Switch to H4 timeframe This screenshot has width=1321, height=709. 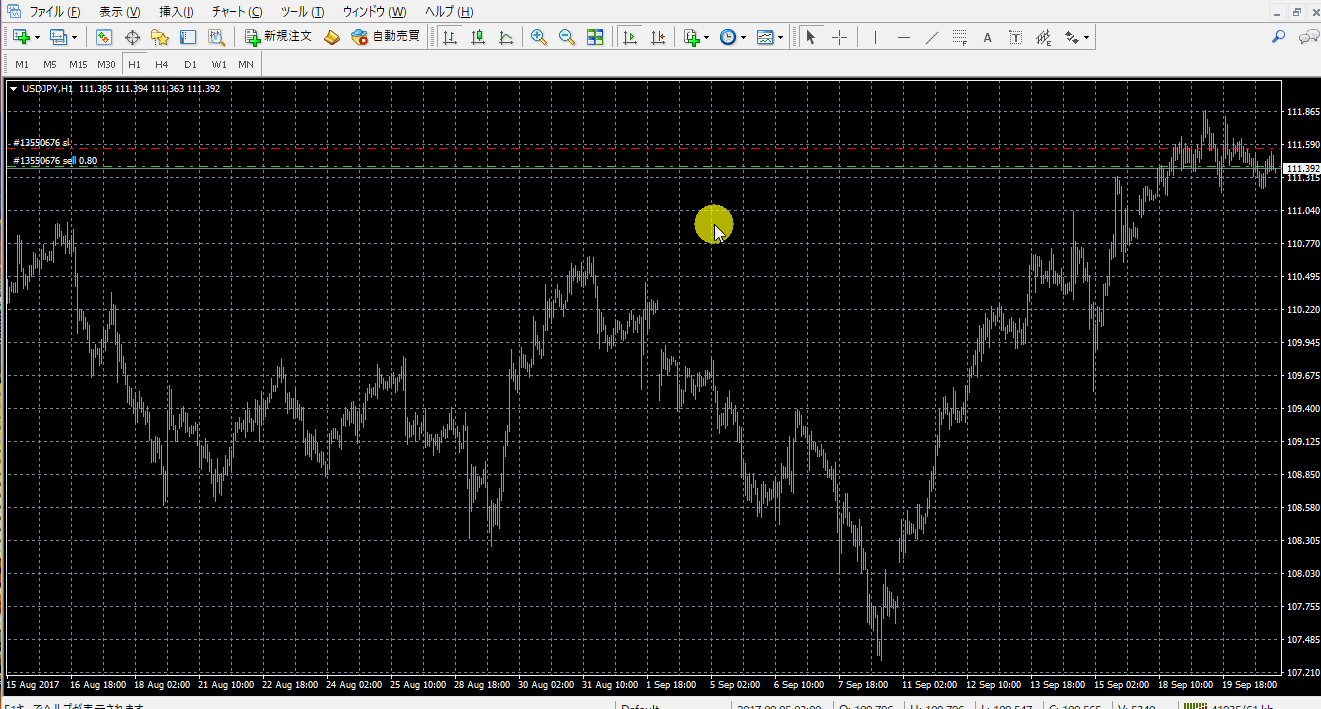[x=162, y=64]
